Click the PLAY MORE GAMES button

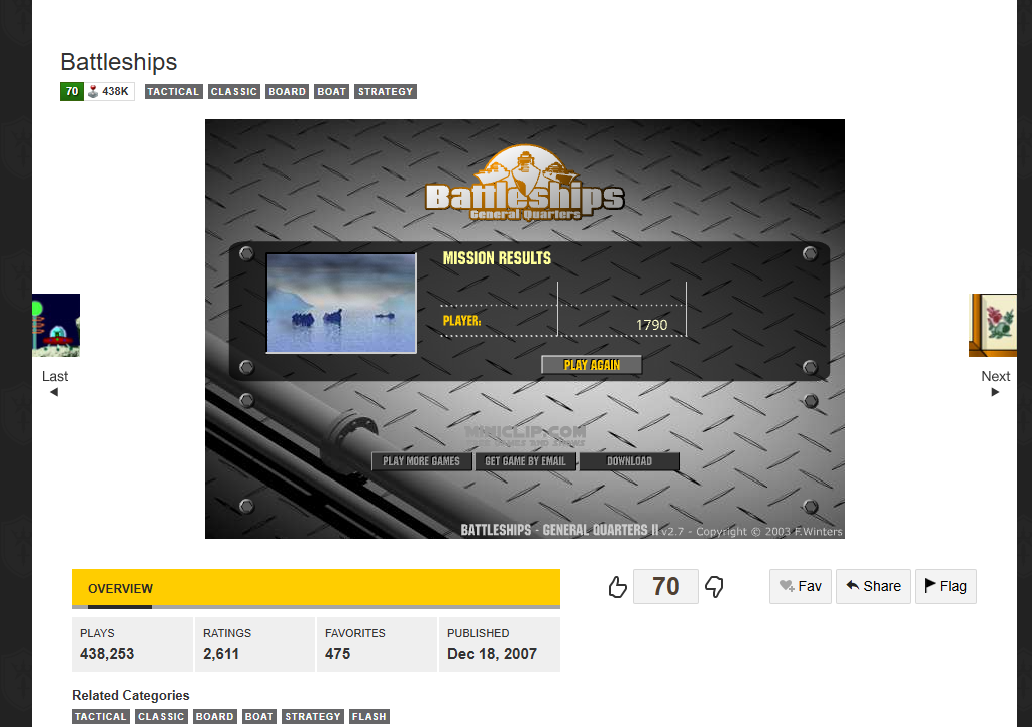point(421,461)
